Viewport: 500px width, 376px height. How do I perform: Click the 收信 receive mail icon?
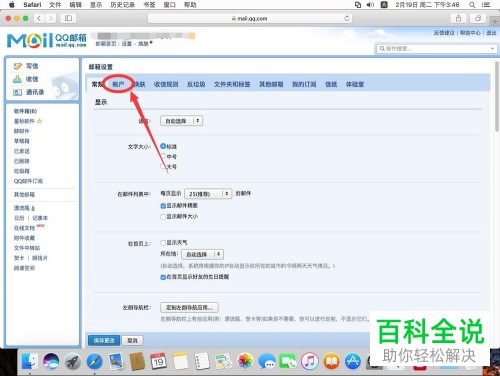click(17, 79)
